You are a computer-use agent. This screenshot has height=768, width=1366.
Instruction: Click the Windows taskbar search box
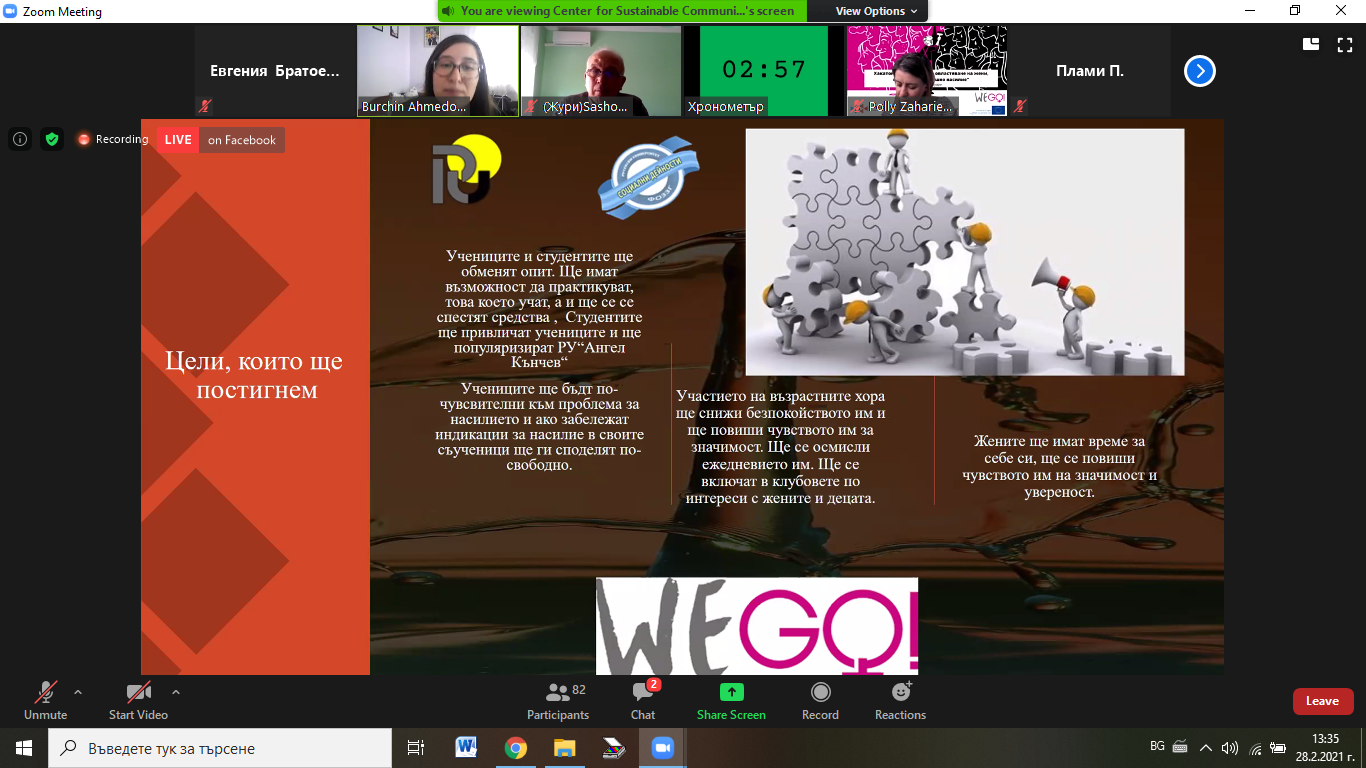click(220, 748)
